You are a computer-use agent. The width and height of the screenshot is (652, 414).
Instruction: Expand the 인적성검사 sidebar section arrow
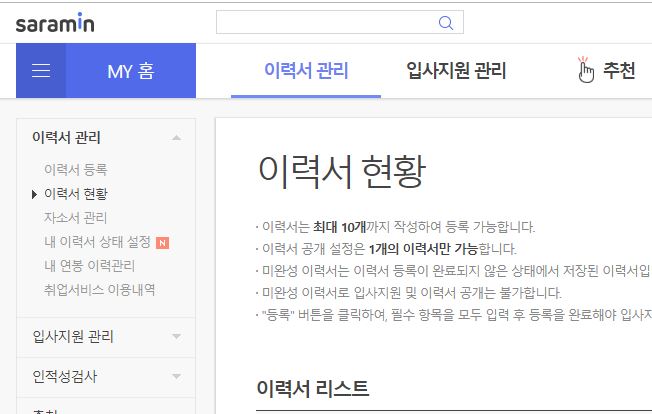[x=177, y=376]
